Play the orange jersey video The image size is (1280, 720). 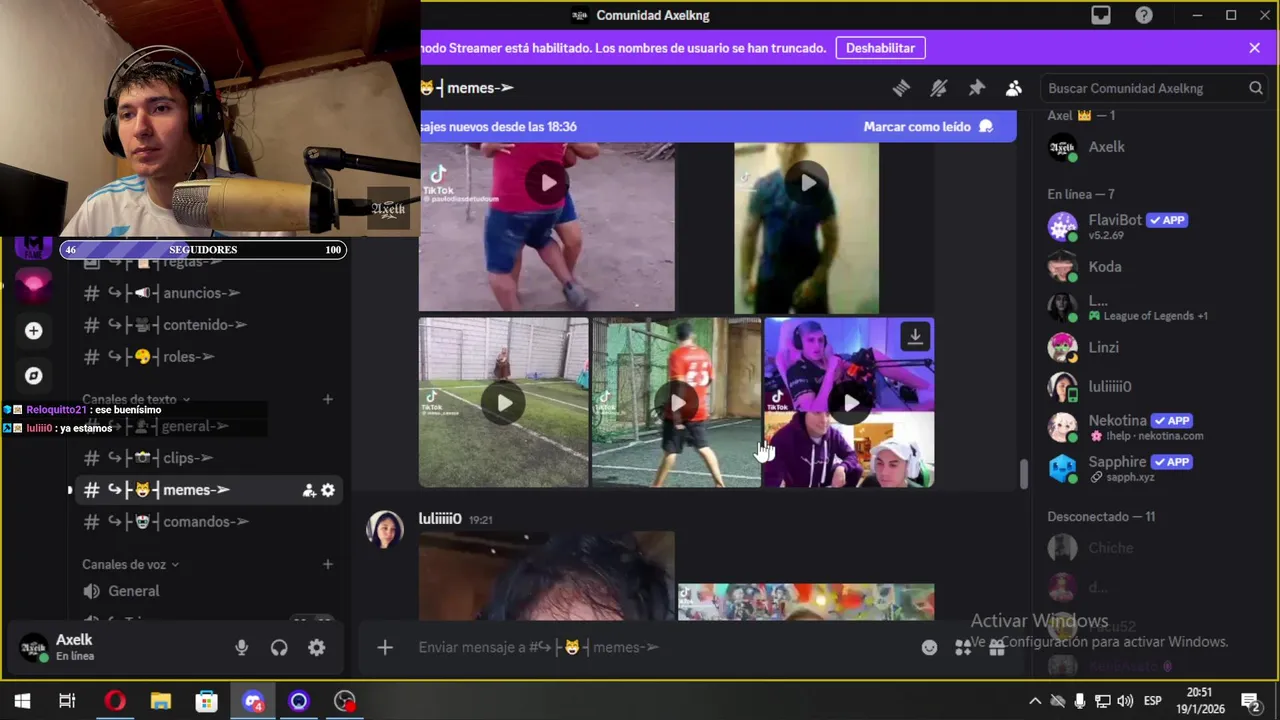coord(677,403)
